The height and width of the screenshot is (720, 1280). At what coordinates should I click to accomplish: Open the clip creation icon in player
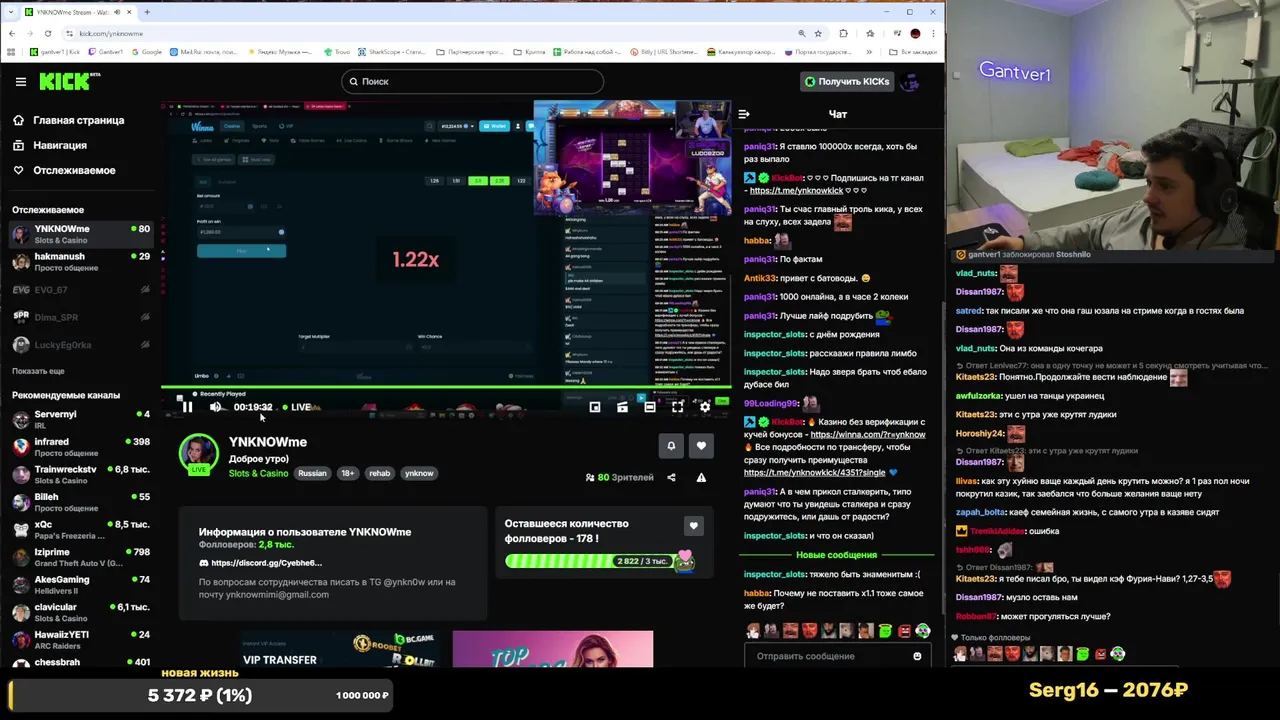622,407
